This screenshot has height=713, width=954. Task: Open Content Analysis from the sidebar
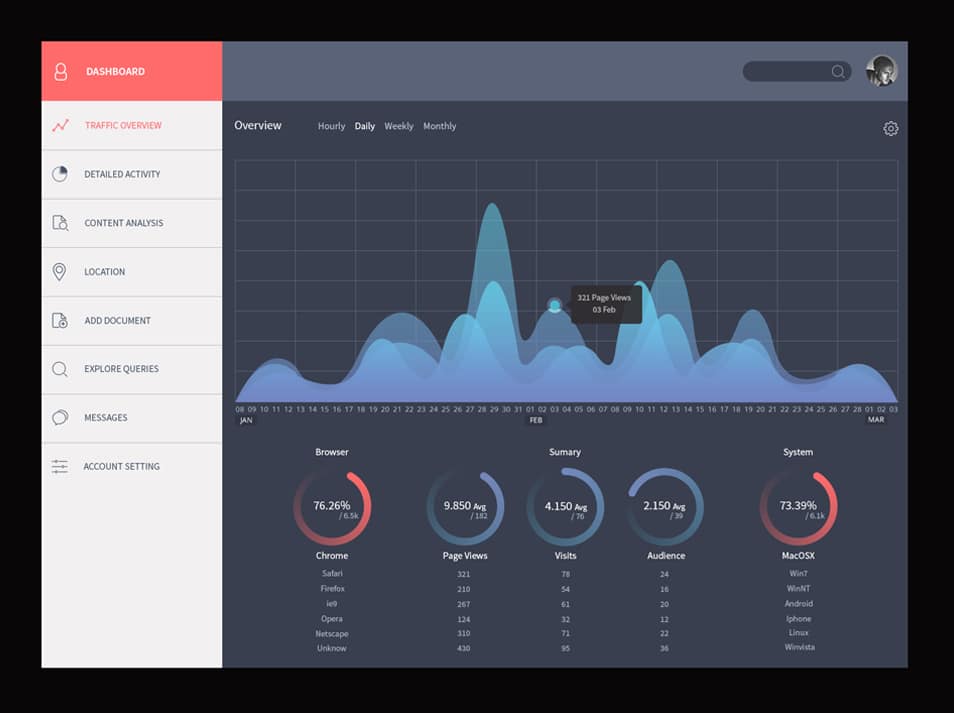pyautogui.click(x=59, y=222)
